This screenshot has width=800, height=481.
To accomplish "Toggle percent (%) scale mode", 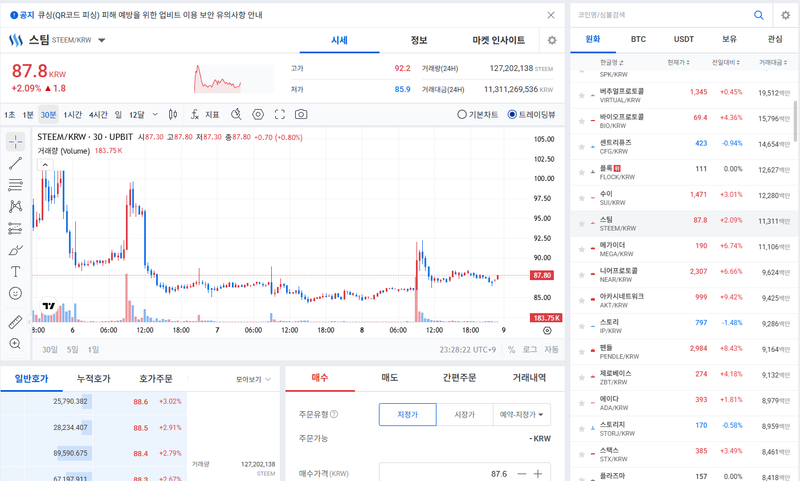I will [511, 349].
